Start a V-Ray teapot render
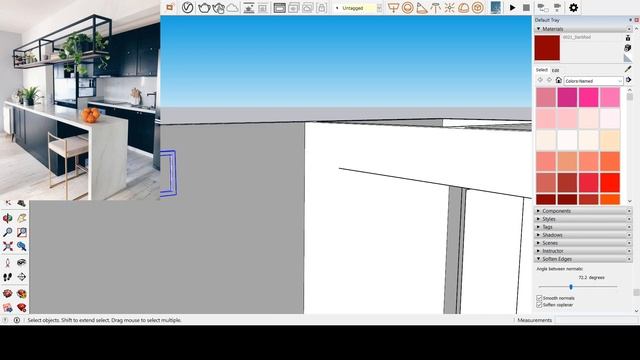This screenshot has height=360, width=640. coord(204,8)
